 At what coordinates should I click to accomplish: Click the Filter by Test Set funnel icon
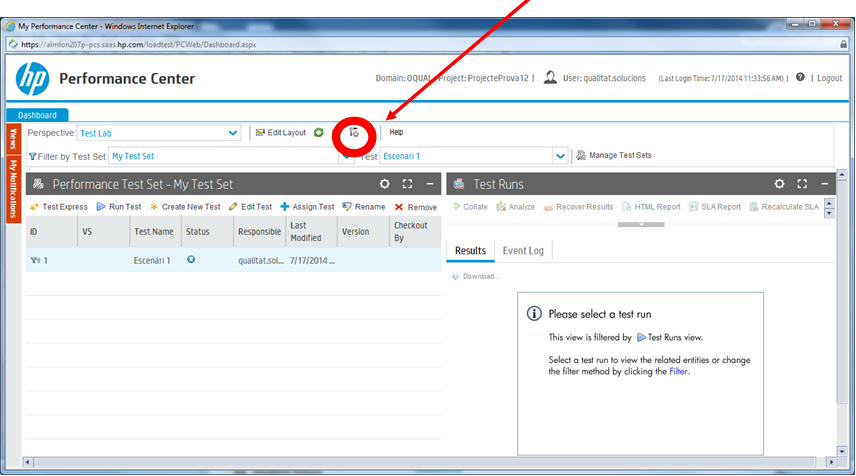(32, 157)
